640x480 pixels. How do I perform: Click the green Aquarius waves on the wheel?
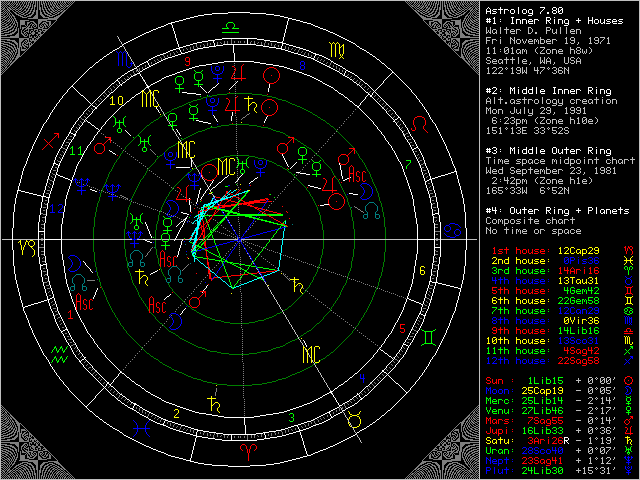click(x=59, y=352)
